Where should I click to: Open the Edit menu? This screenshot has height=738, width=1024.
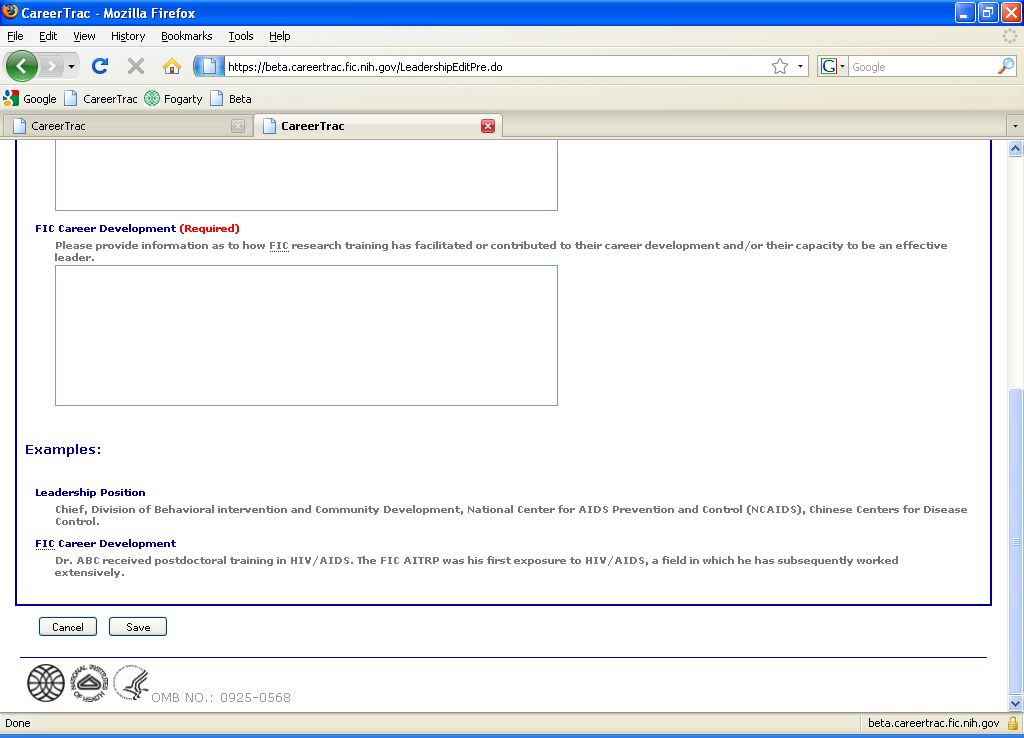48,36
